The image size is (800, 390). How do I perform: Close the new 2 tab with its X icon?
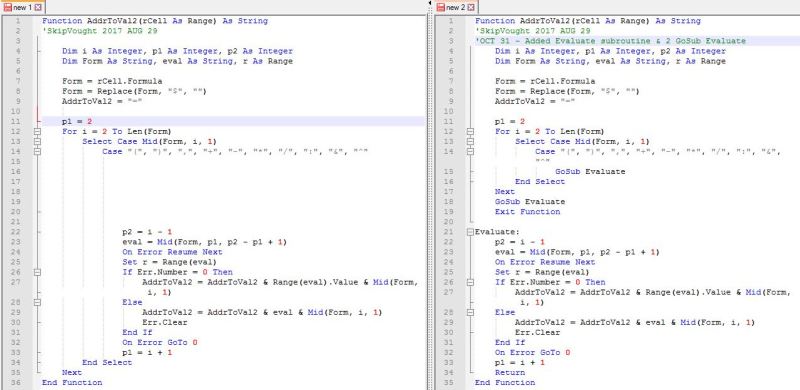tap(471, 7)
